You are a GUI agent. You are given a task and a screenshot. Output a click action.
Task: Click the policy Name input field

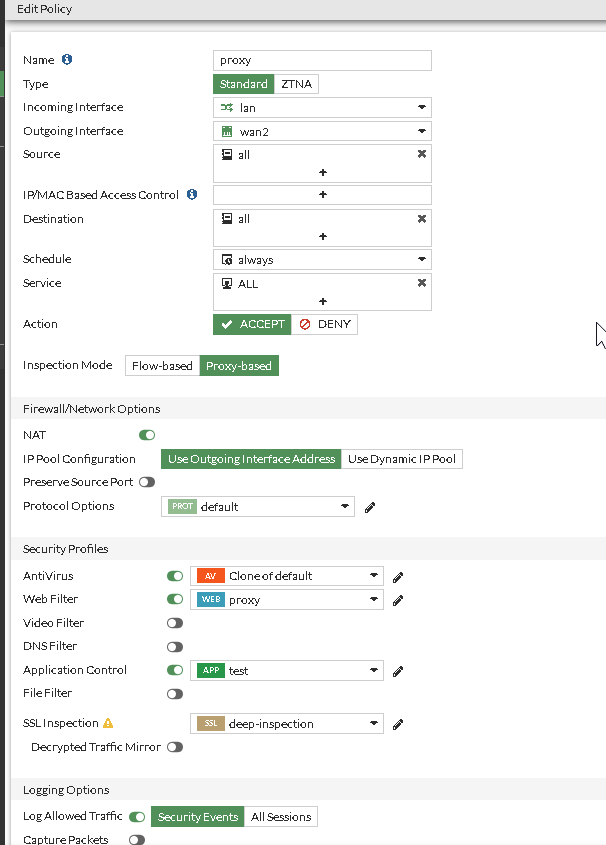(x=322, y=60)
